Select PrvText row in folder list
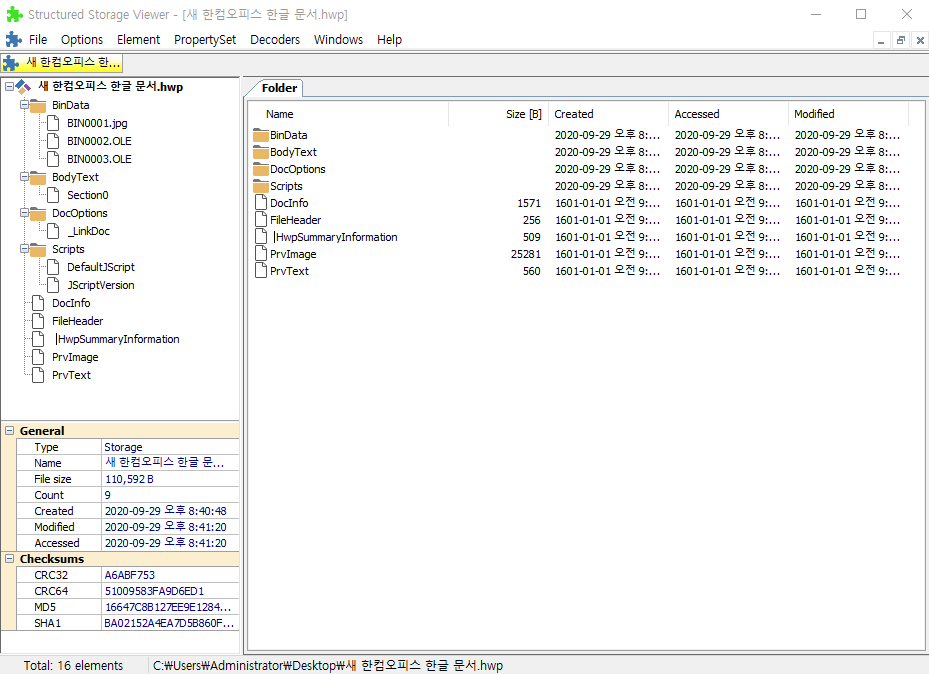Screen dimensions: 929x674 pos(578,271)
